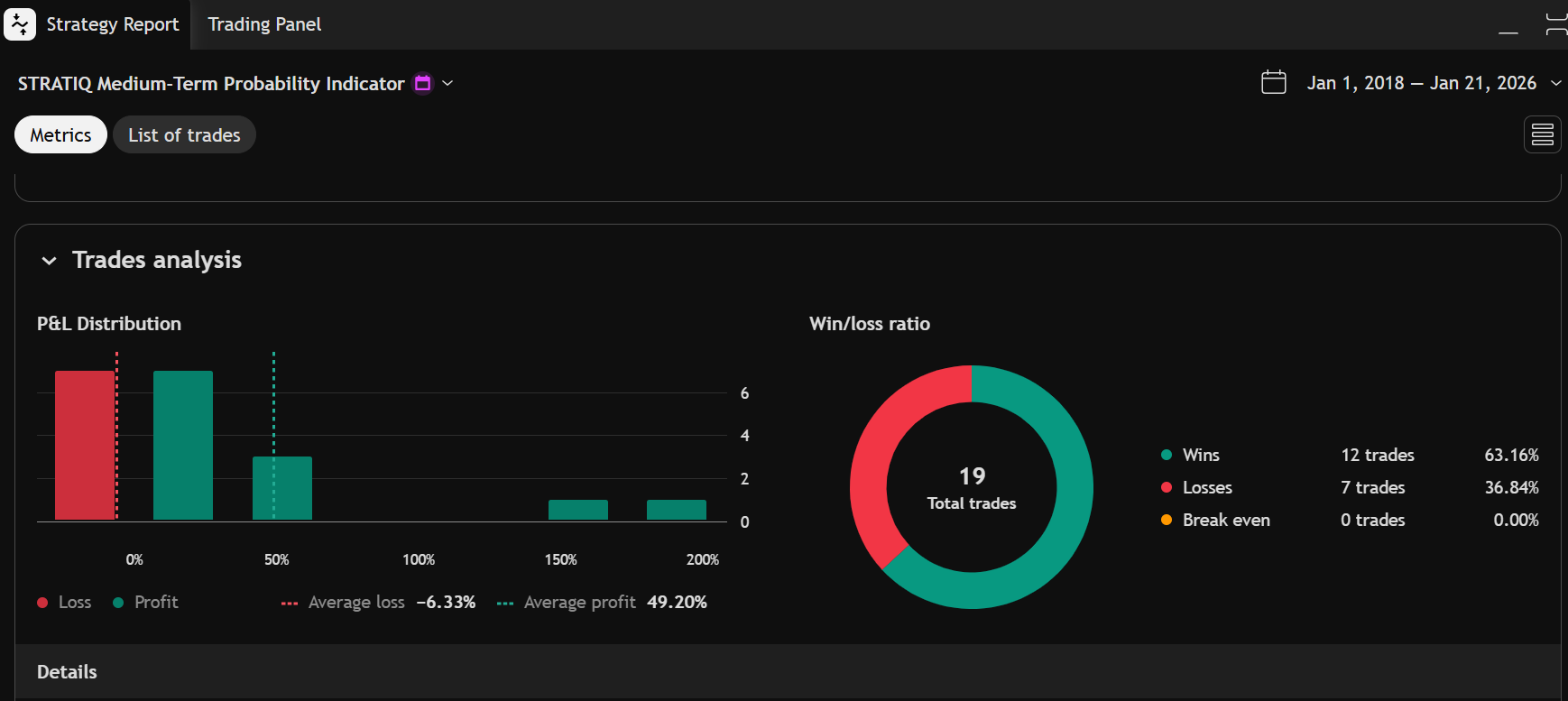1568x701 pixels.
Task: Click the purple calendar badge beside strategy name
Action: click(x=422, y=83)
